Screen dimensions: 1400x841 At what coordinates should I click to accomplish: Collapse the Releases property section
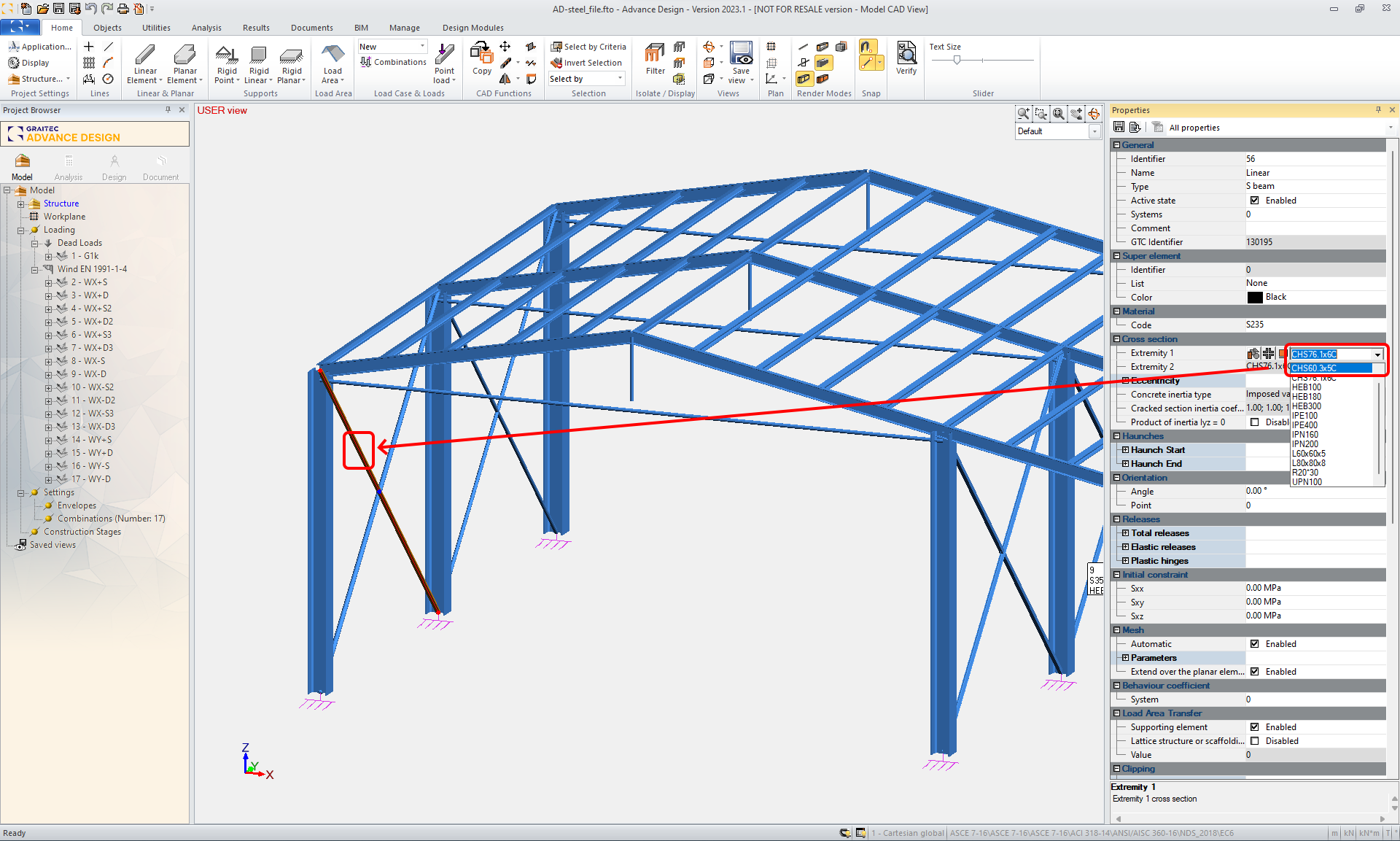[x=1116, y=519]
